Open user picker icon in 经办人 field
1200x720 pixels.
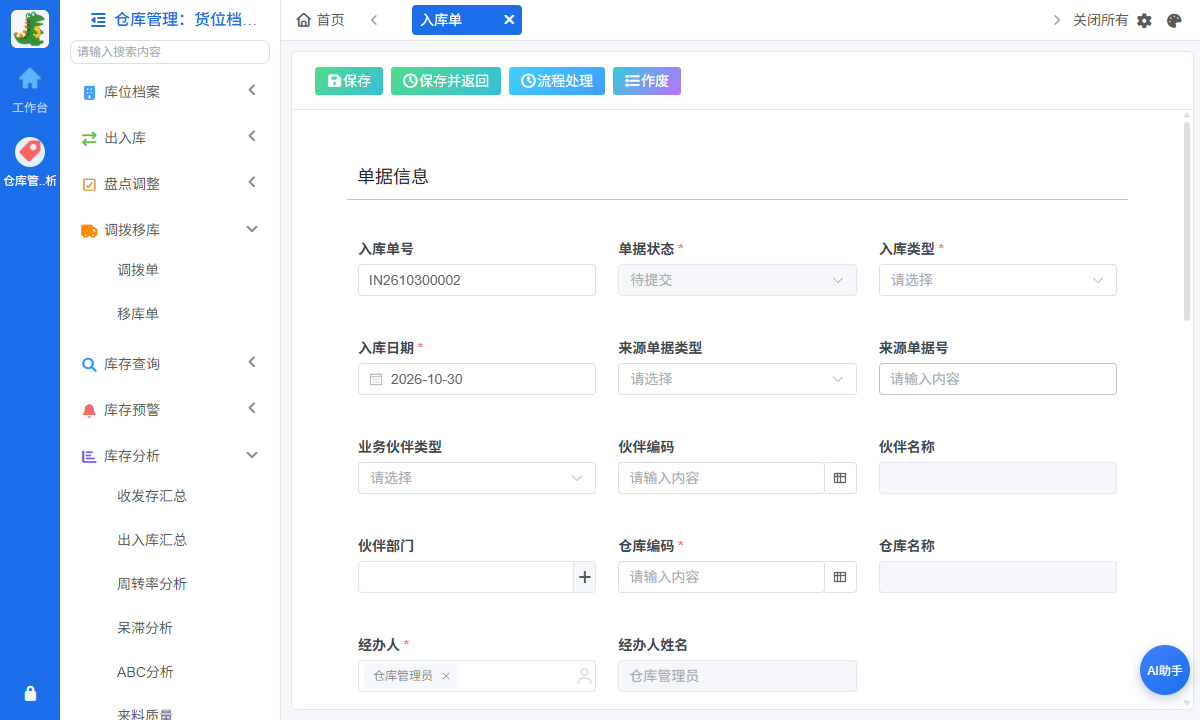point(585,676)
